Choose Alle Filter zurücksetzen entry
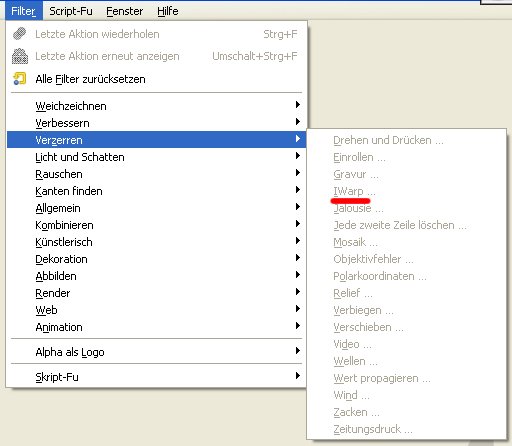This screenshot has width=512, height=446. point(156,79)
